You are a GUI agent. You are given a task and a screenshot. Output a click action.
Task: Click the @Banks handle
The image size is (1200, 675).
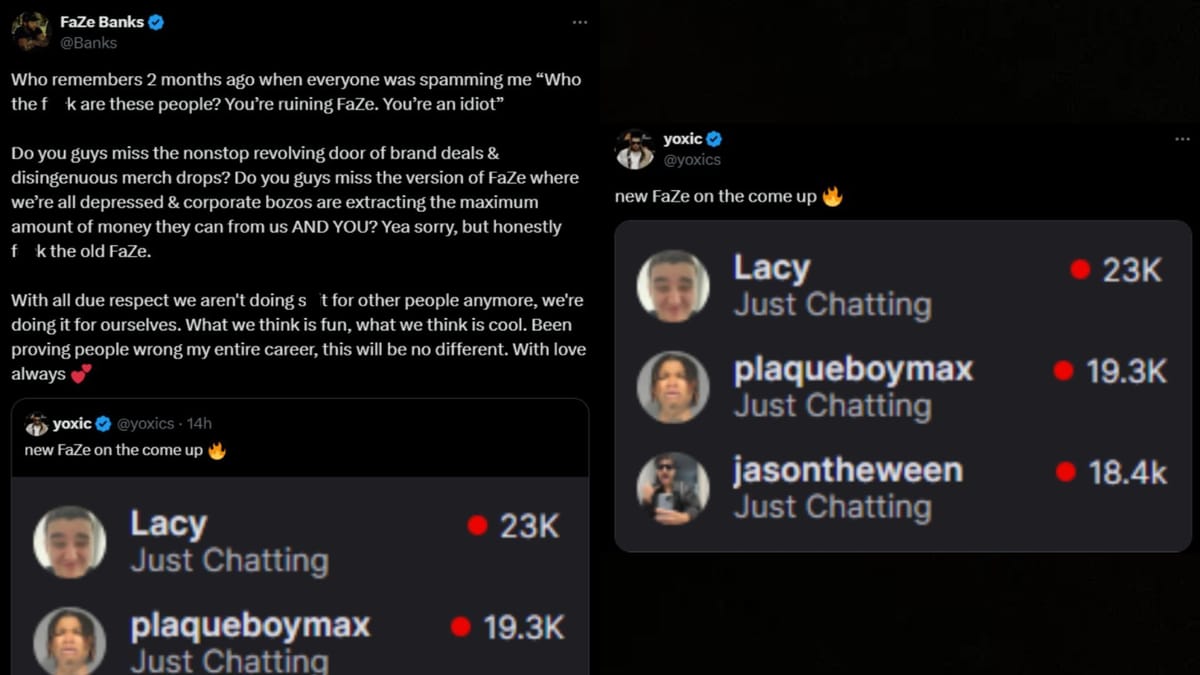click(90, 43)
